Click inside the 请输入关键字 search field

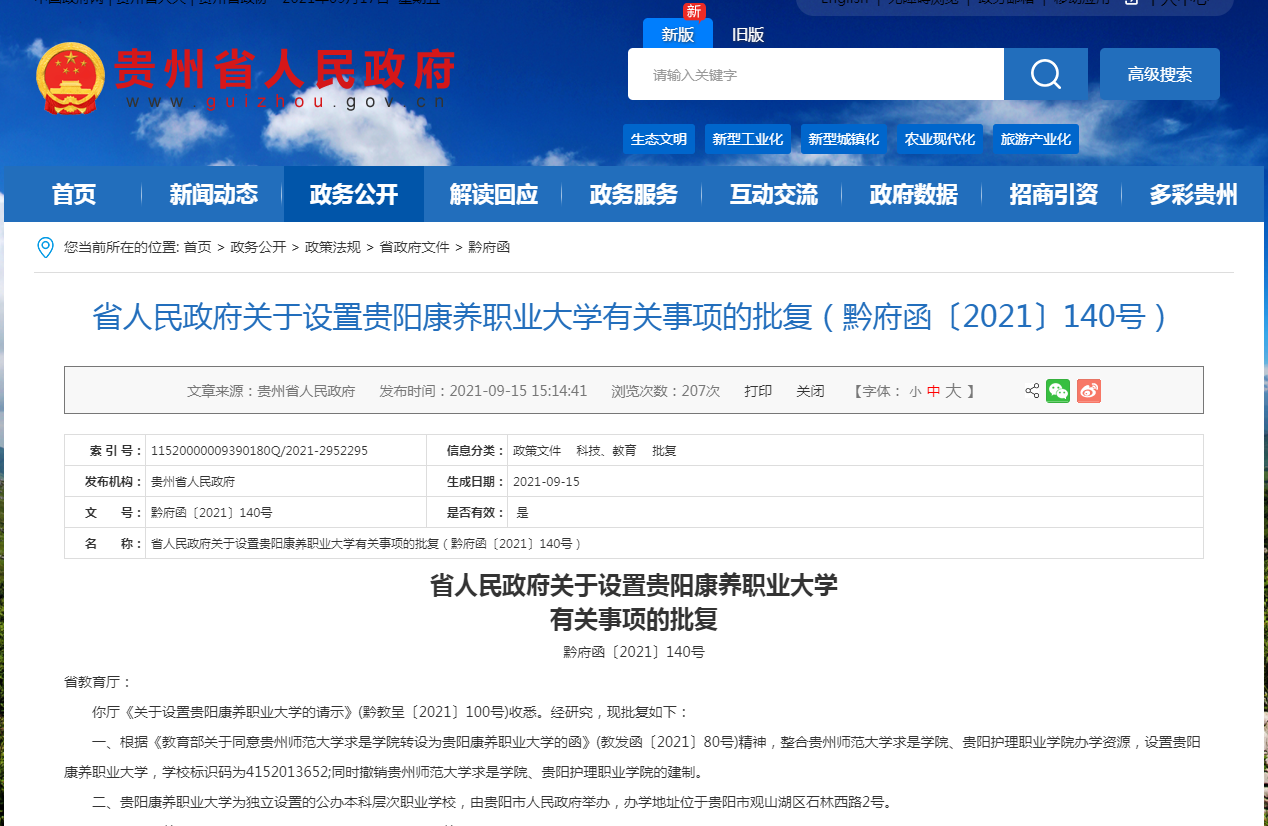pyautogui.click(x=815, y=73)
